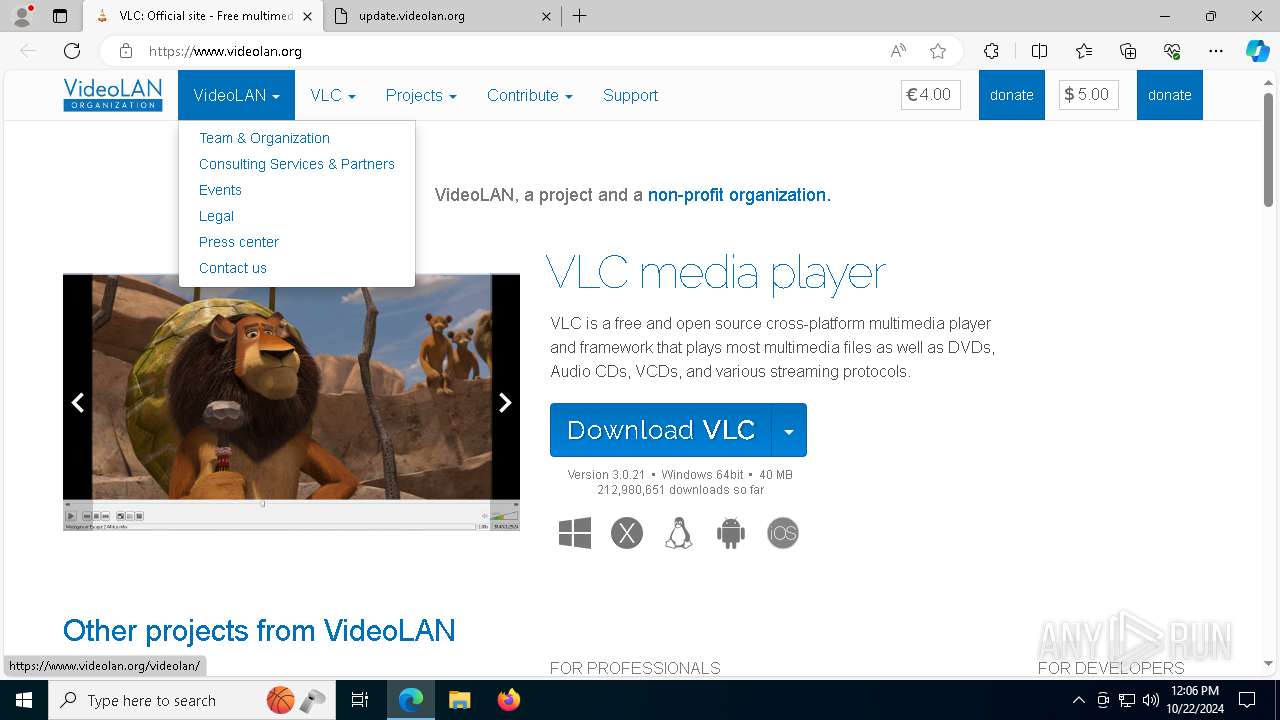Click the Download VLC button
This screenshot has height=720, width=1280.
tap(661, 430)
